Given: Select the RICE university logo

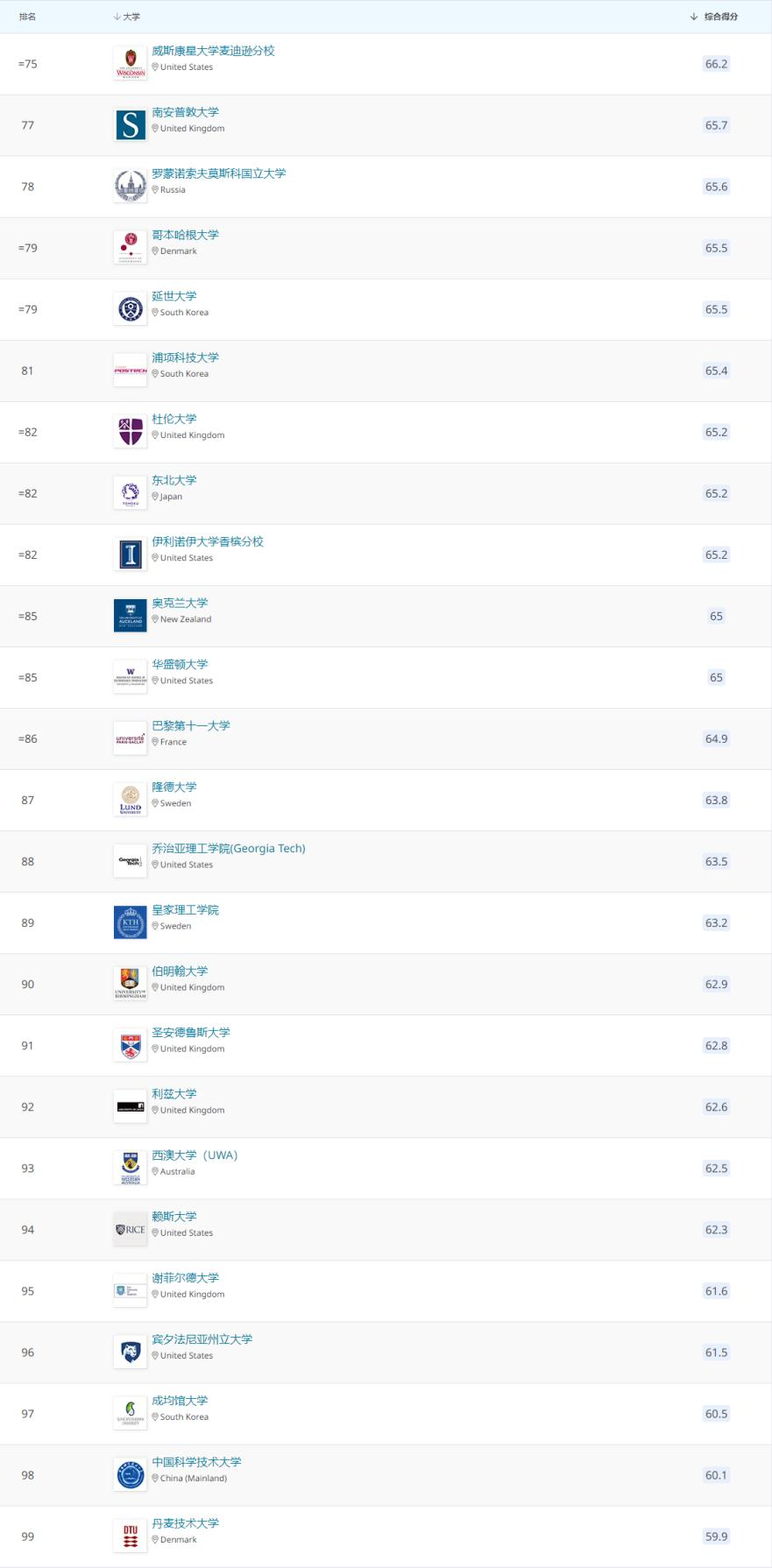Looking at the screenshot, I should (131, 1229).
